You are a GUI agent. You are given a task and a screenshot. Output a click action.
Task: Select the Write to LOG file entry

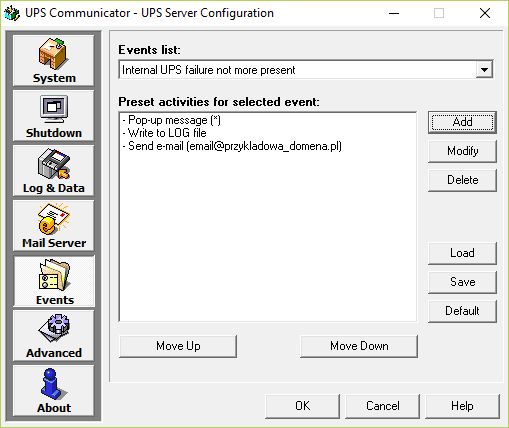164,133
